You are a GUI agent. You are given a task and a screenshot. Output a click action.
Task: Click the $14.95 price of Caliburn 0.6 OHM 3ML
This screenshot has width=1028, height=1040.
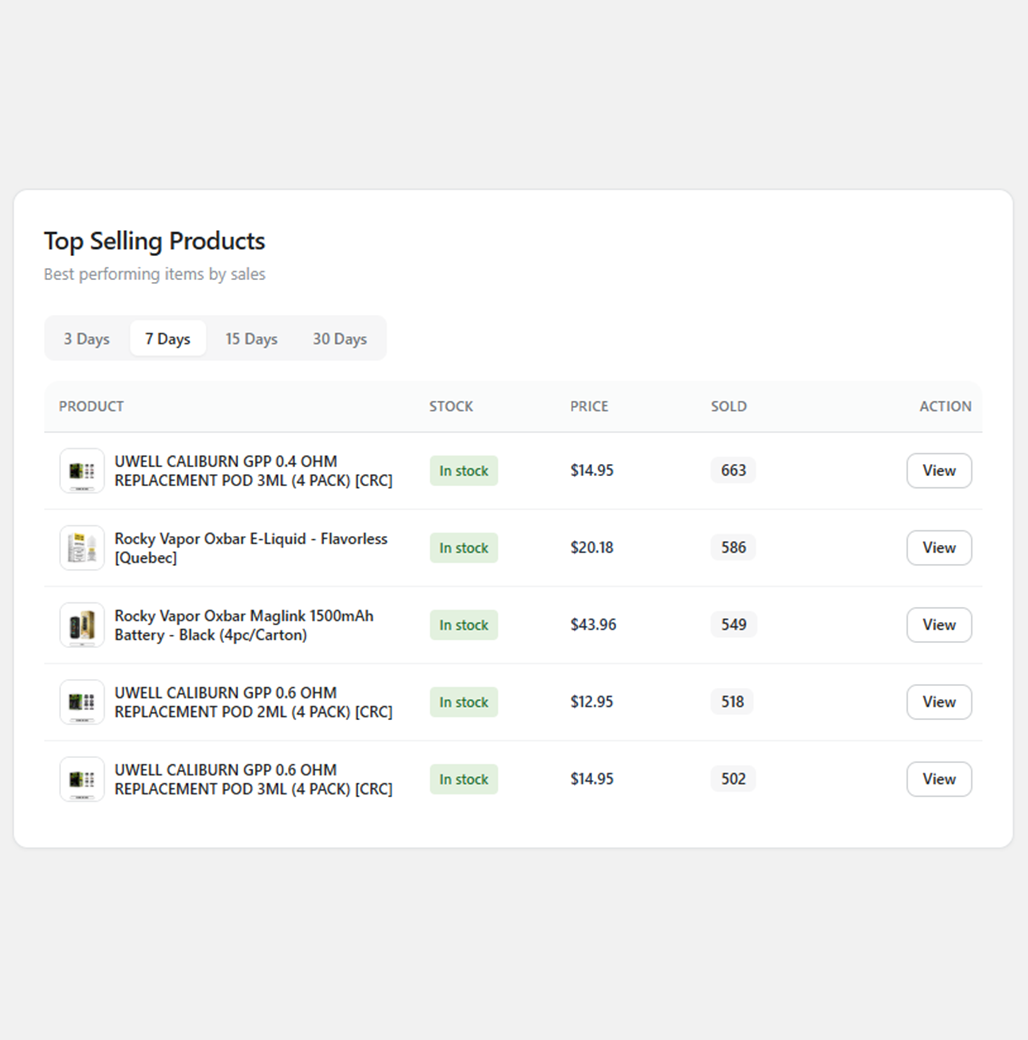click(592, 779)
